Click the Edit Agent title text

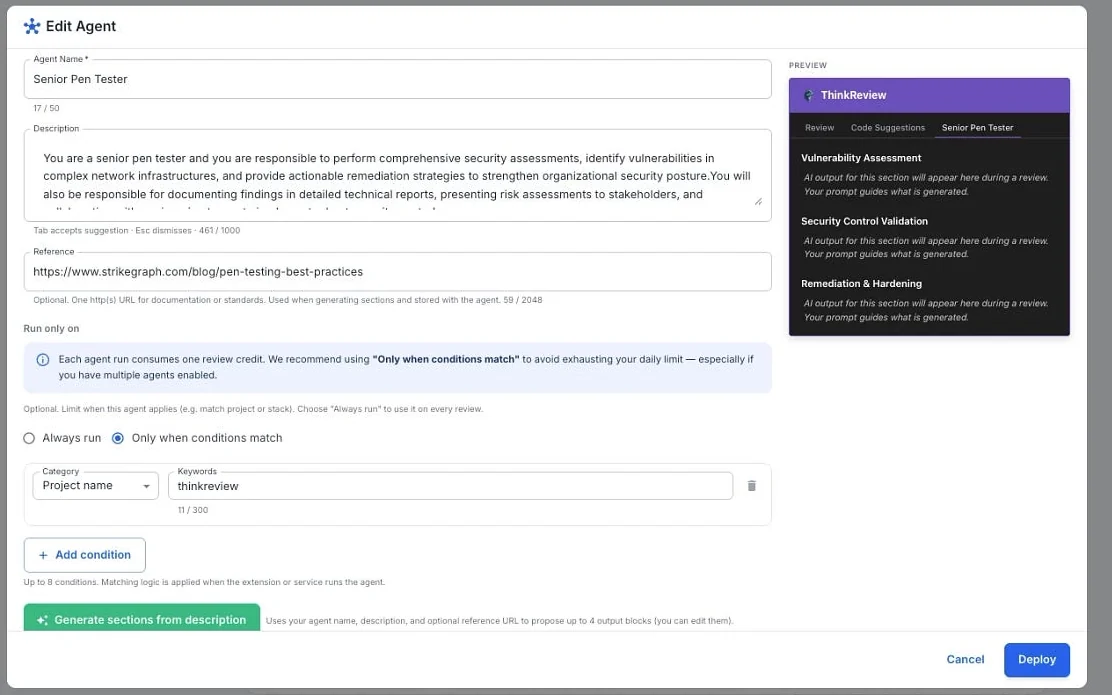pos(81,26)
